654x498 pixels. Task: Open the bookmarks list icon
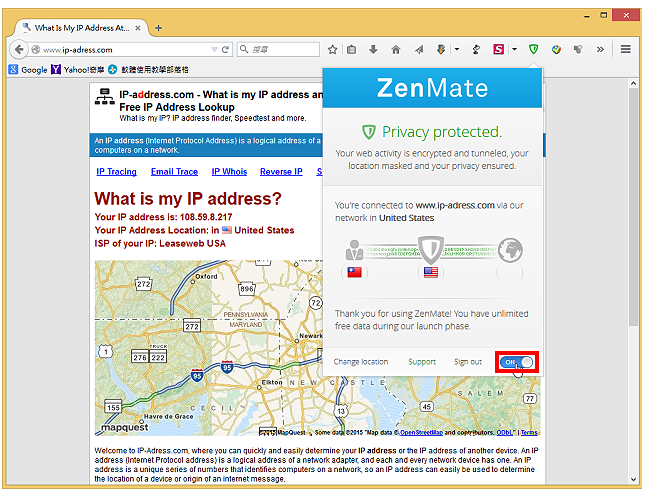coord(352,50)
